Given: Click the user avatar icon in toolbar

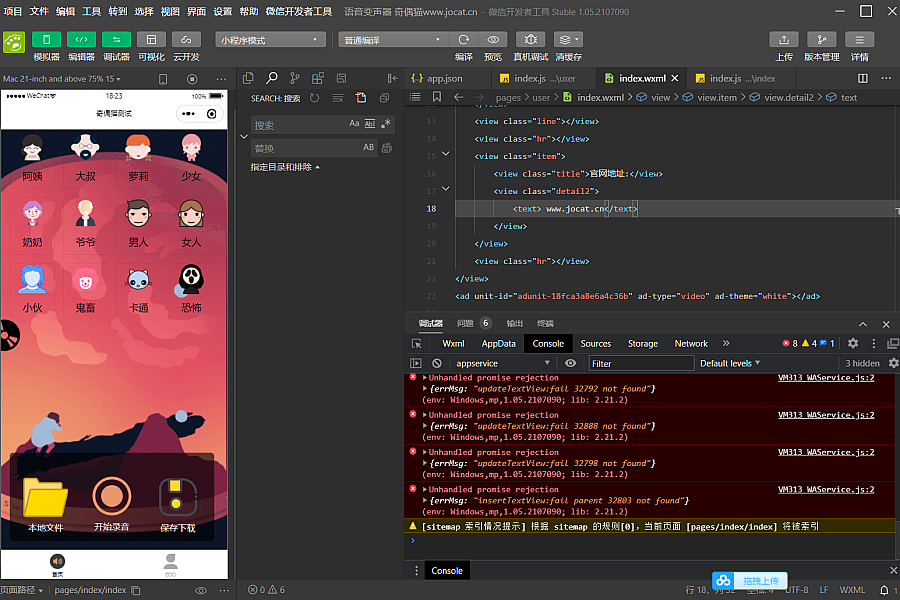Looking at the screenshot, I should pyautogui.click(x=14, y=42).
